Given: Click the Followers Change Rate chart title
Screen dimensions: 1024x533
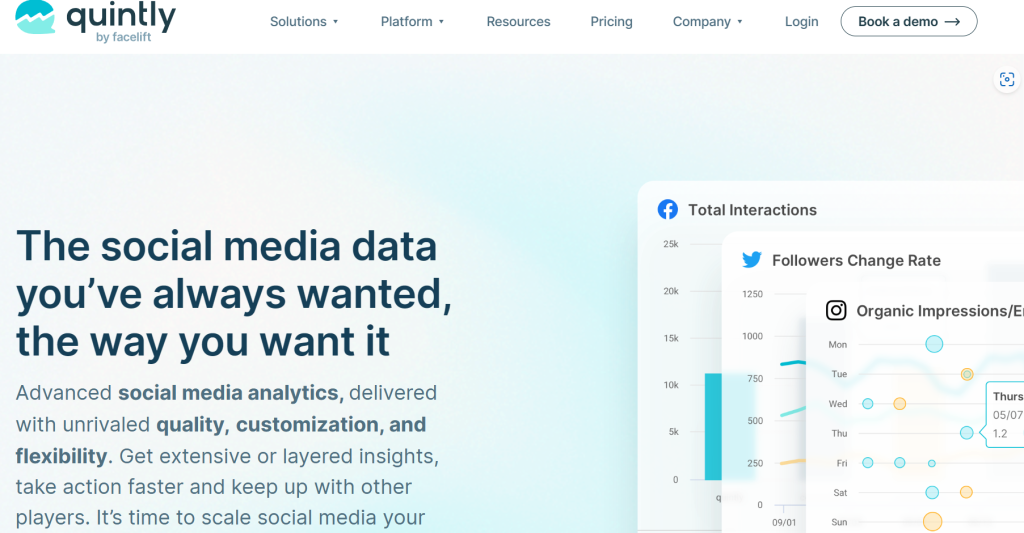Looking at the screenshot, I should pyautogui.click(x=856, y=260).
